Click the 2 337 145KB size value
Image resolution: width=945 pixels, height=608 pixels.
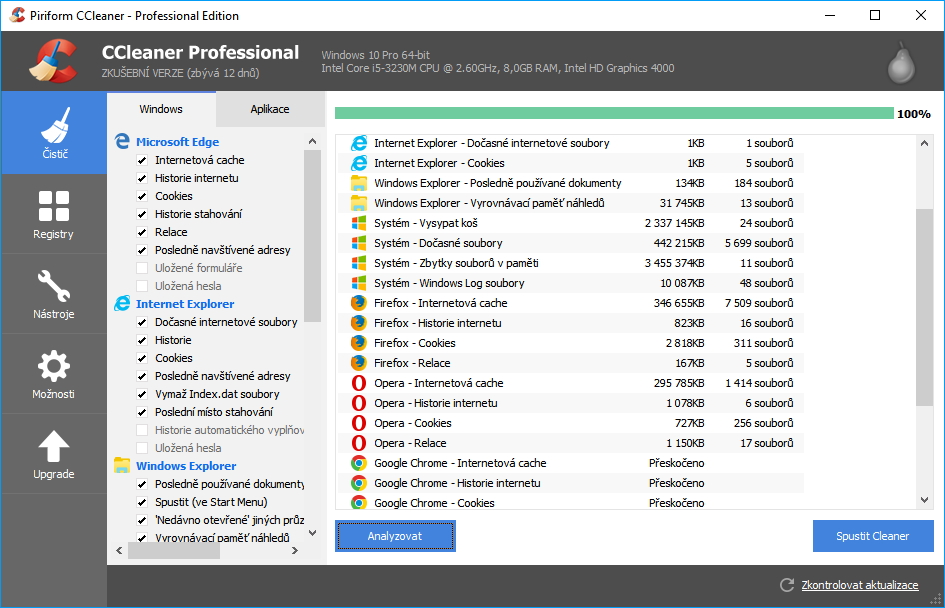pyautogui.click(x=674, y=223)
